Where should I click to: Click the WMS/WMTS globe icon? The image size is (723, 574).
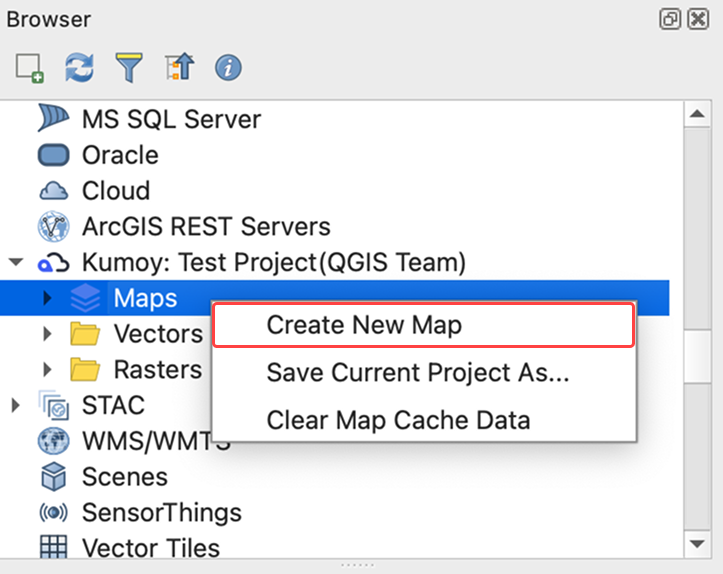click(x=53, y=441)
